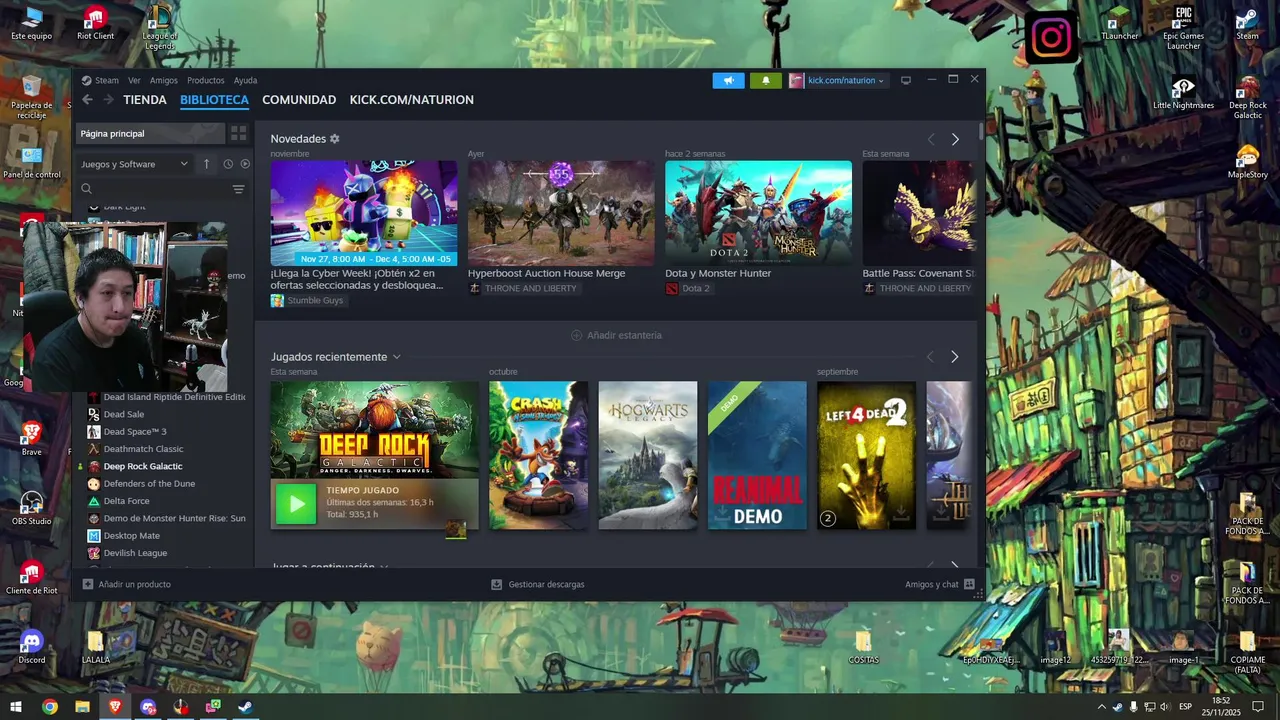Go back with the Steam back arrow
Viewport: 1280px width, 720px height.
(x=87, y=100)
